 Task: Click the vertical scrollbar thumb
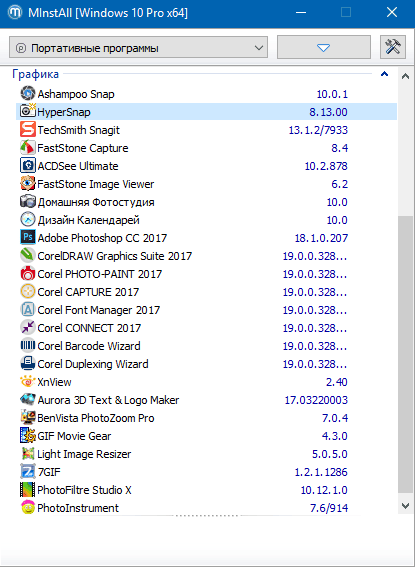tap(405, 354)
